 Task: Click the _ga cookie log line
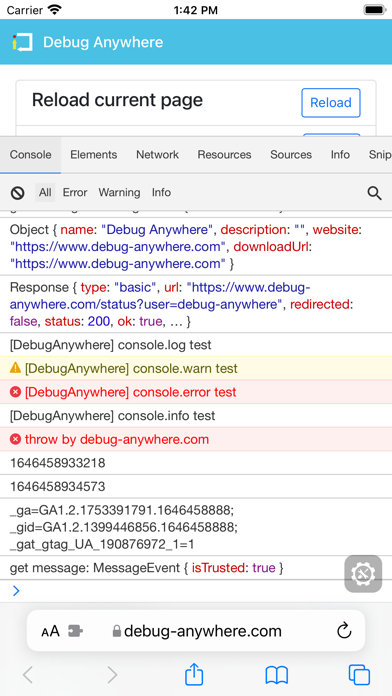122,511
